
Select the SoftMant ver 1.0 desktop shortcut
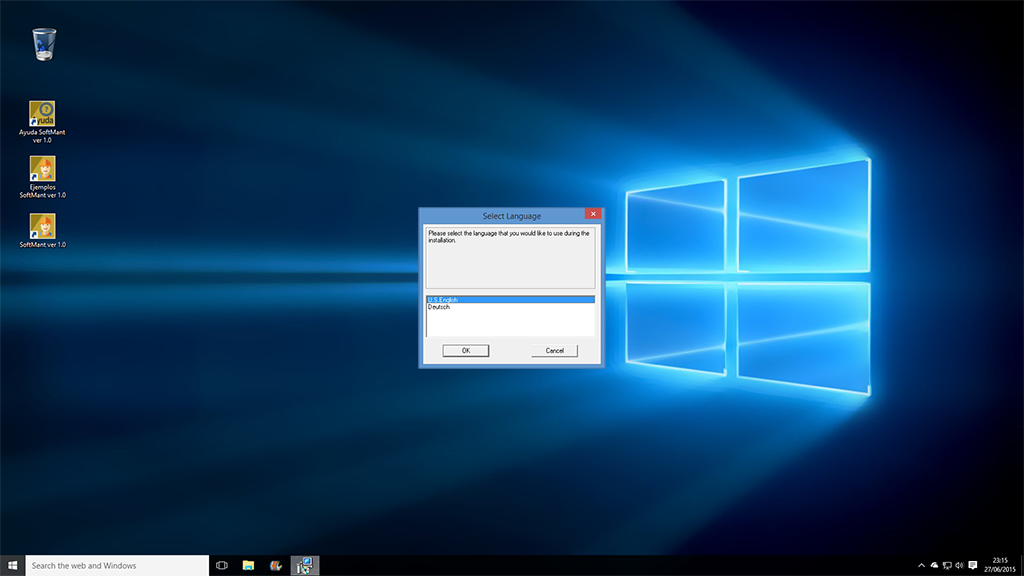pos(42,226)
